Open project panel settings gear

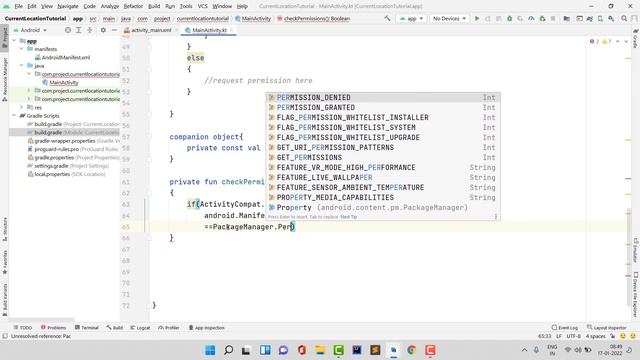coord(103,30)
